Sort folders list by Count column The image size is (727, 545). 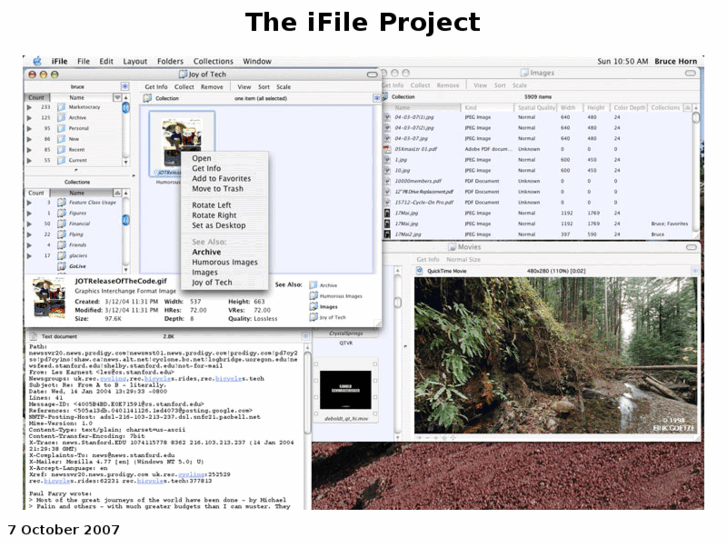37,97
